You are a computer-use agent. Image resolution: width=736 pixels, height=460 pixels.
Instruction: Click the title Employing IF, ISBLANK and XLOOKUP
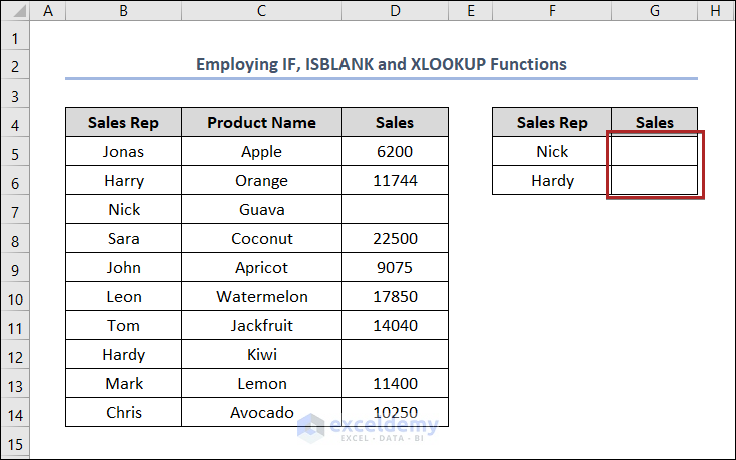click(381, 64)
